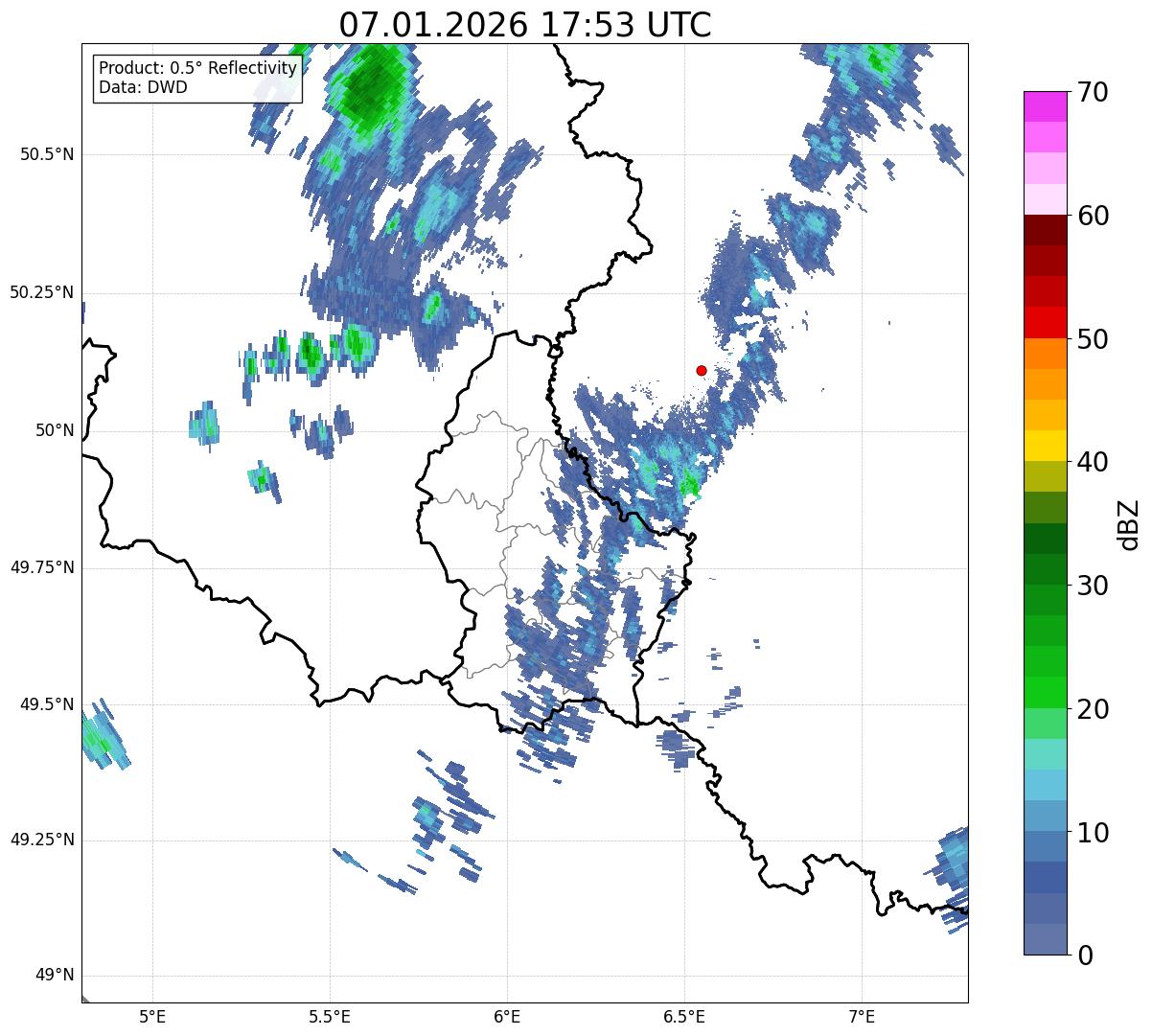Viewport: 1152px width, 1036px height.
Task: Click the 40 tick on colorbar
Action: coord(1093,462)
